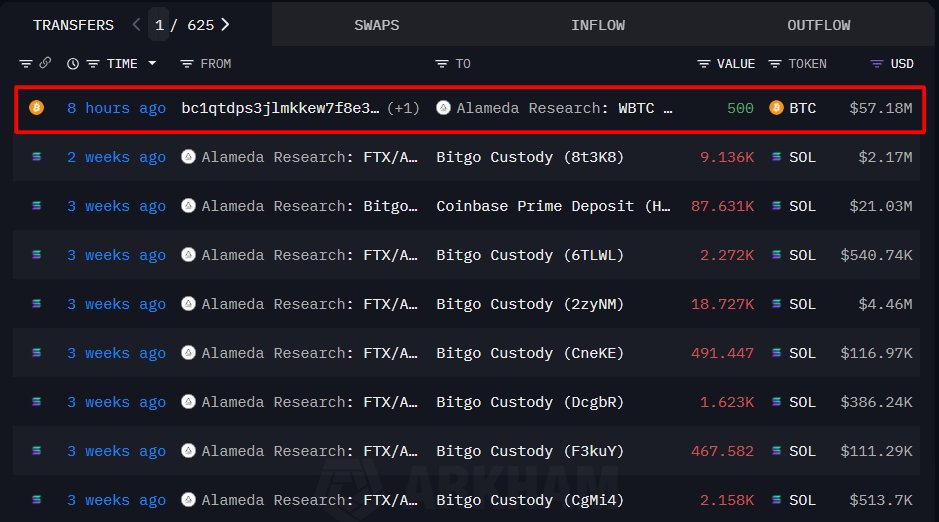Click the Alameda logo beside WBTC recipient
Image resolution: width=939 pixels, height=522 pixels.
443,108
